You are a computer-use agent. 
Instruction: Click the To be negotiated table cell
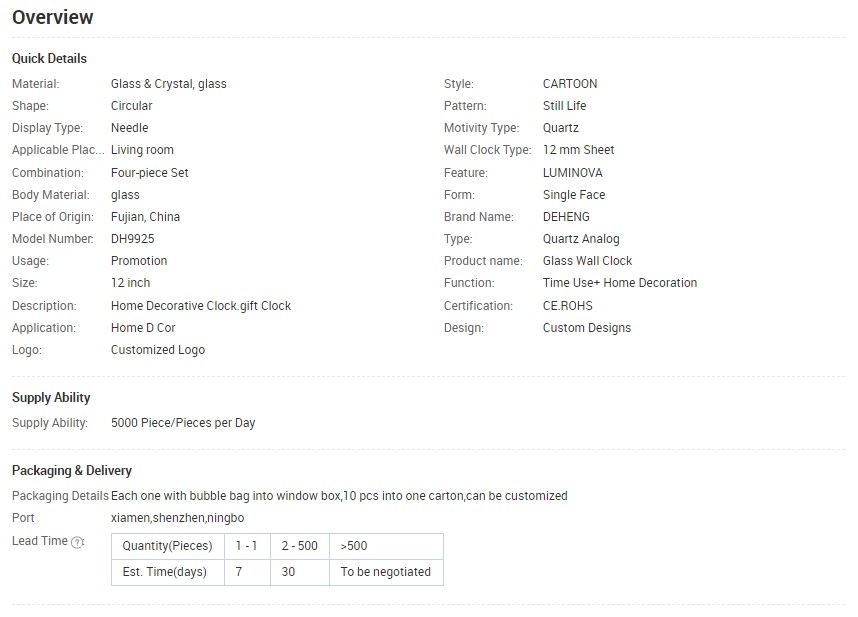(x=386, y=572)
